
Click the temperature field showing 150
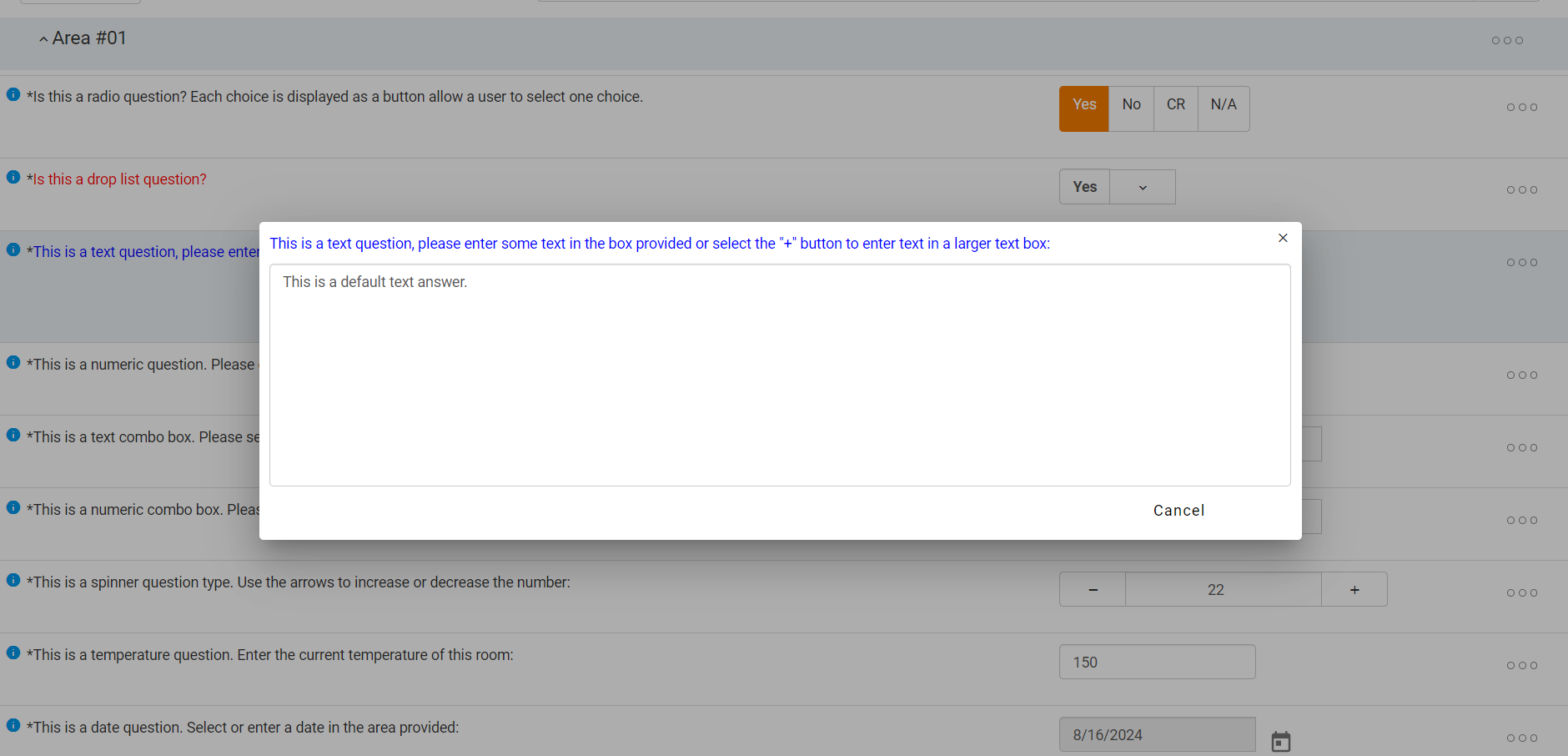tap(1158, 662)
